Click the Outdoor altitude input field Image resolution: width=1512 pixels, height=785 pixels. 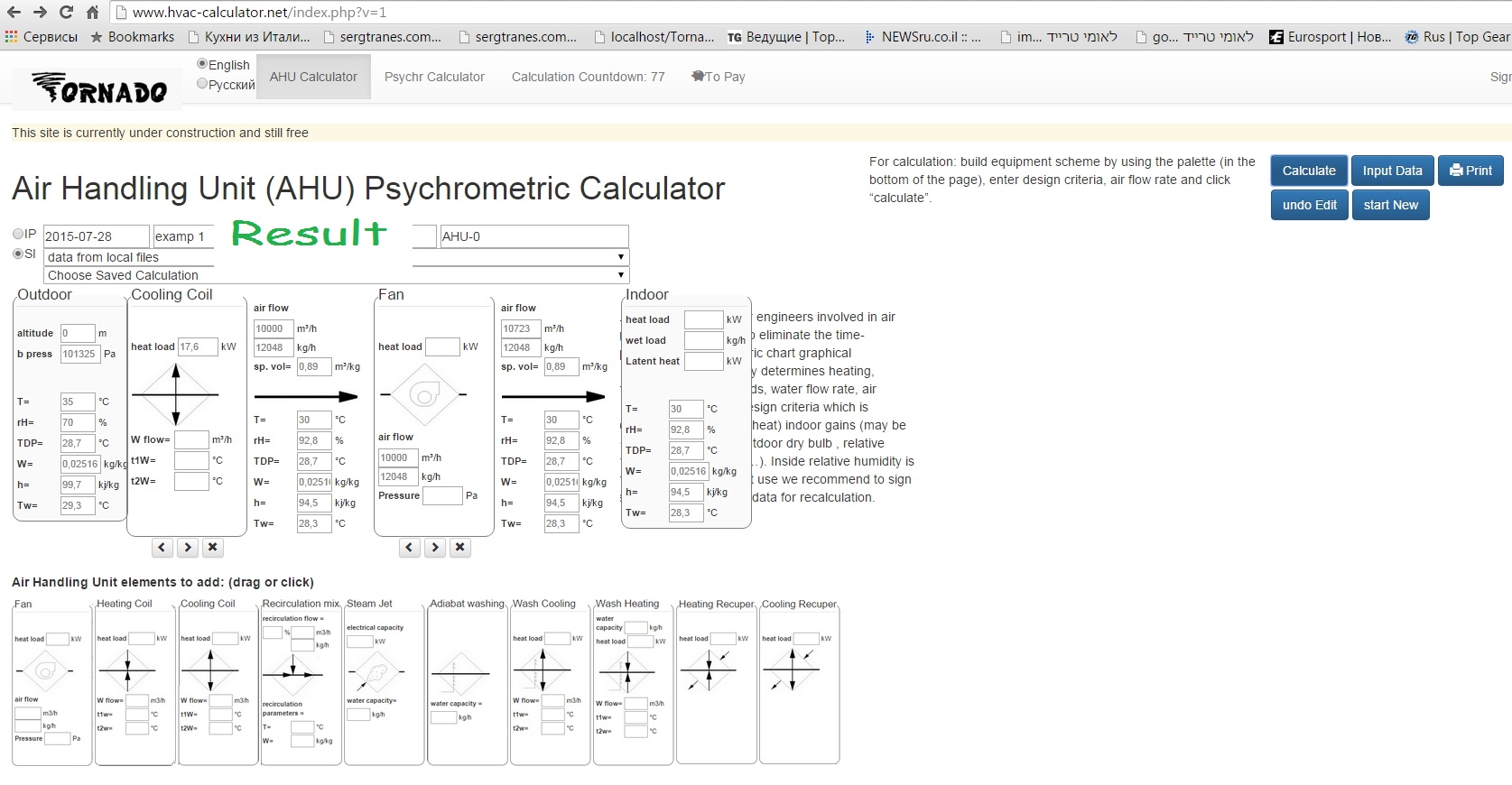tap(78, 333)
